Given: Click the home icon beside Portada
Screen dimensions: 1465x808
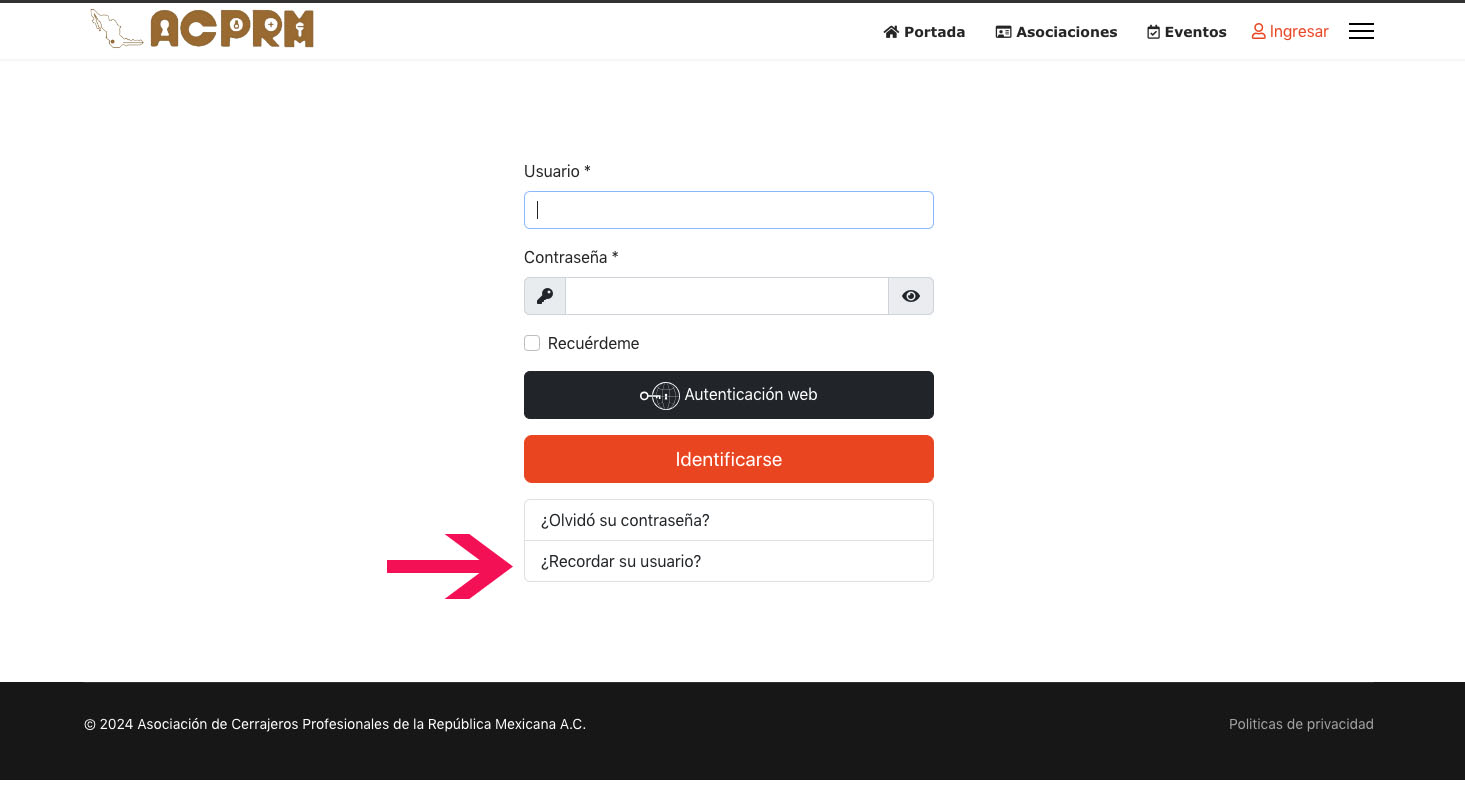Looking at the screenshot, I should 891,32.
